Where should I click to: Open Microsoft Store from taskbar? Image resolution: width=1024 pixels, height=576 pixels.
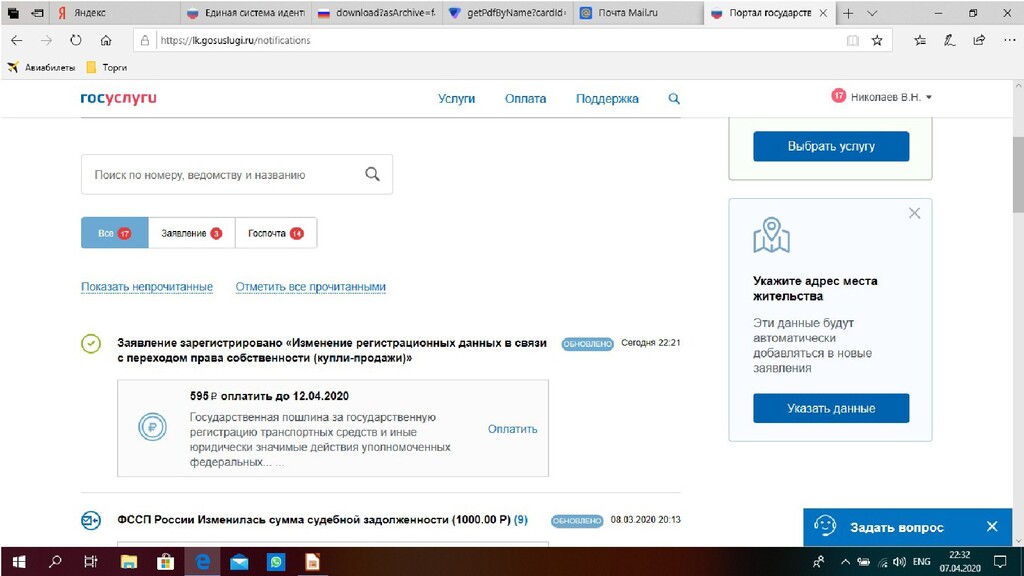(165, 562)
